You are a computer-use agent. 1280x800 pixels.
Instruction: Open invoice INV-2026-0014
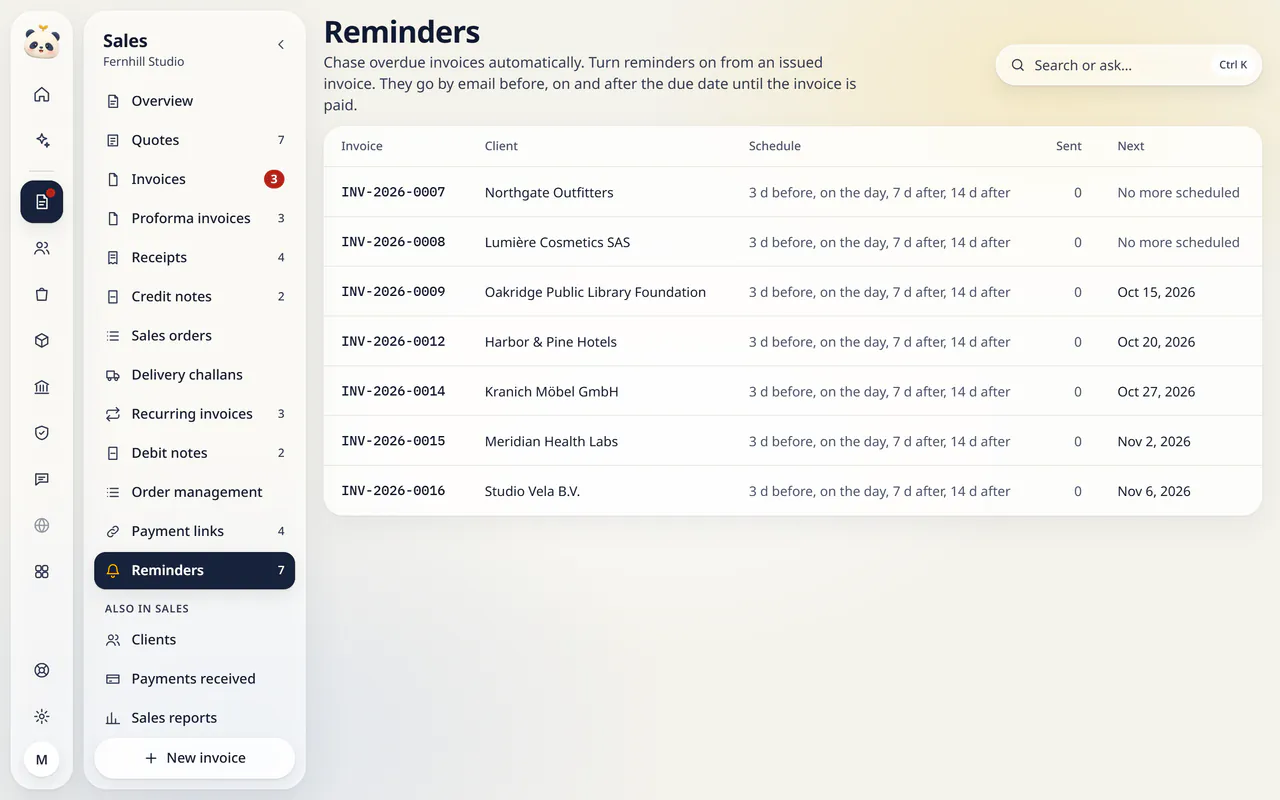(x=393, y=391)
